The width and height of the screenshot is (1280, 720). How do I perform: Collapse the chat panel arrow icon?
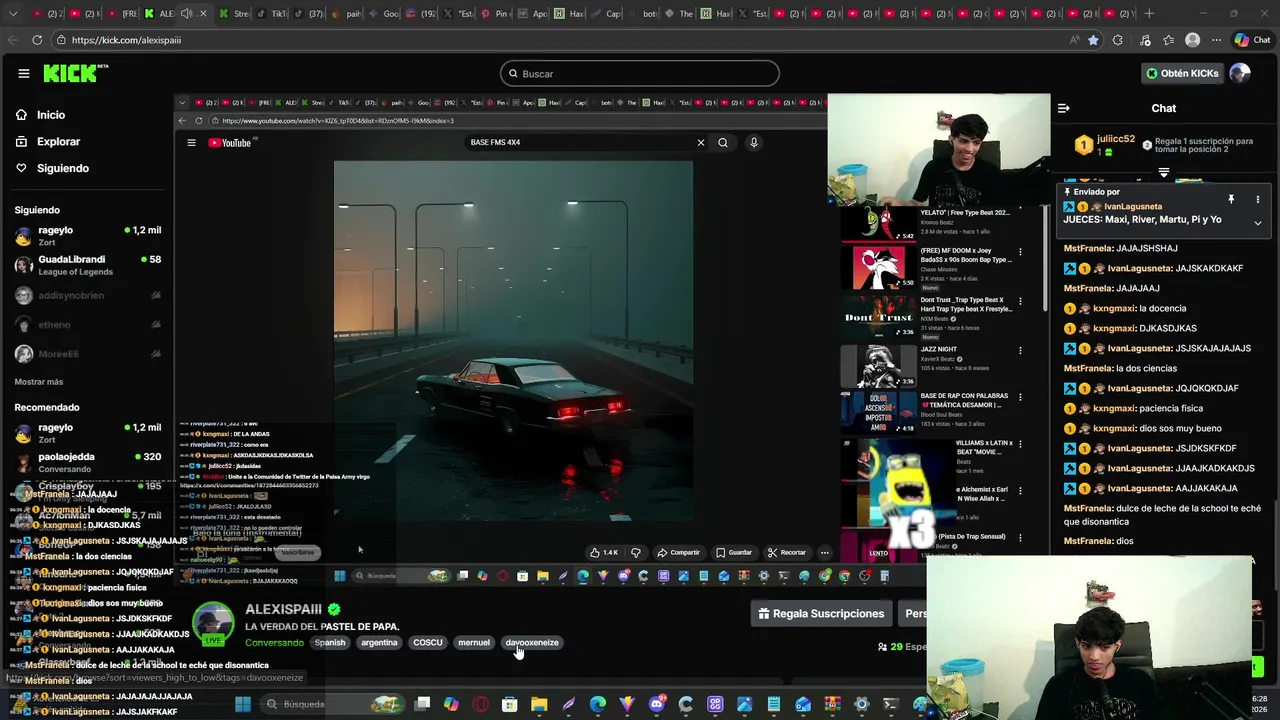[1064, 108]
